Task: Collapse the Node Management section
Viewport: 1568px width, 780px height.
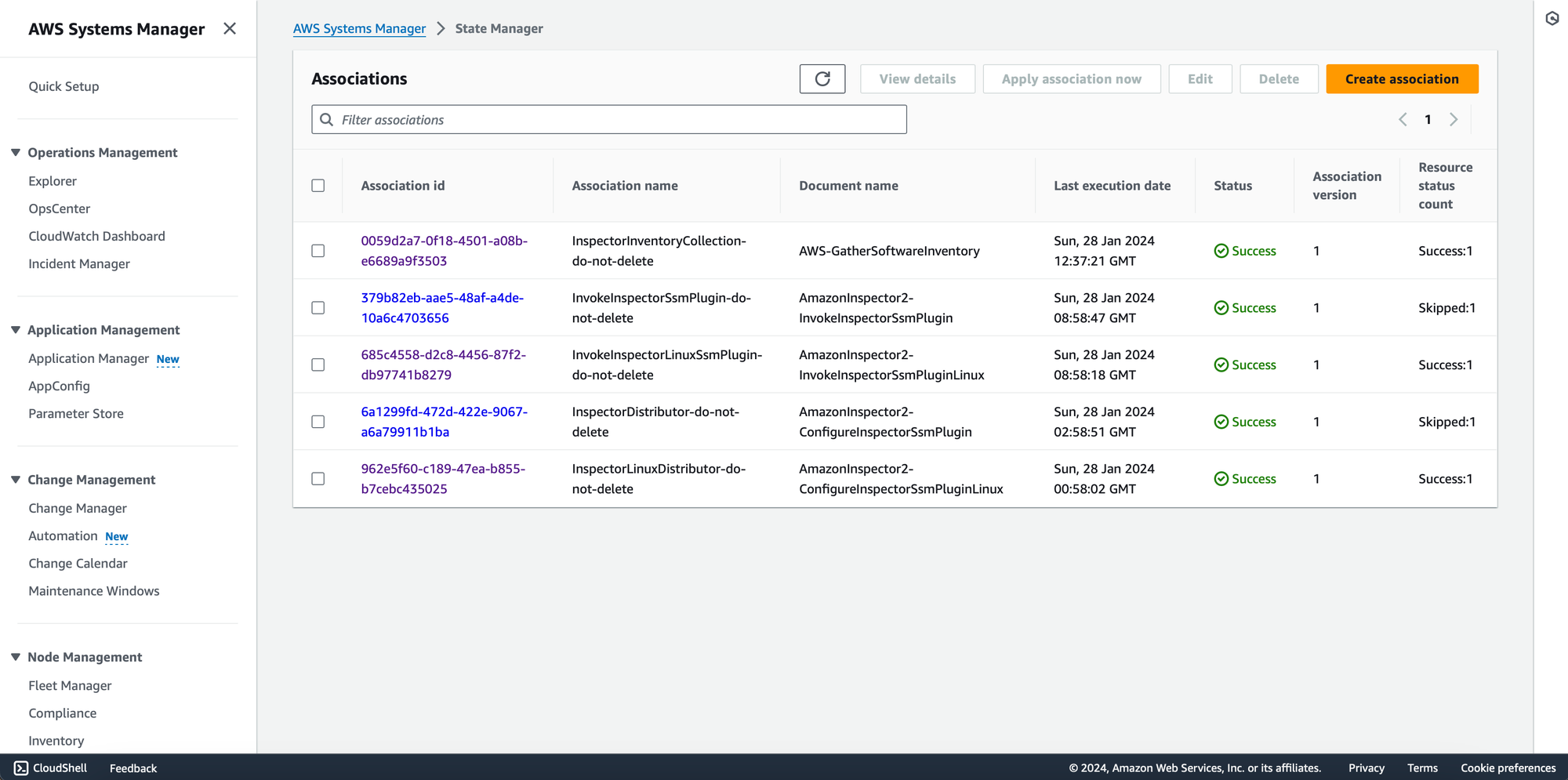Action: [x=16, y=657]
